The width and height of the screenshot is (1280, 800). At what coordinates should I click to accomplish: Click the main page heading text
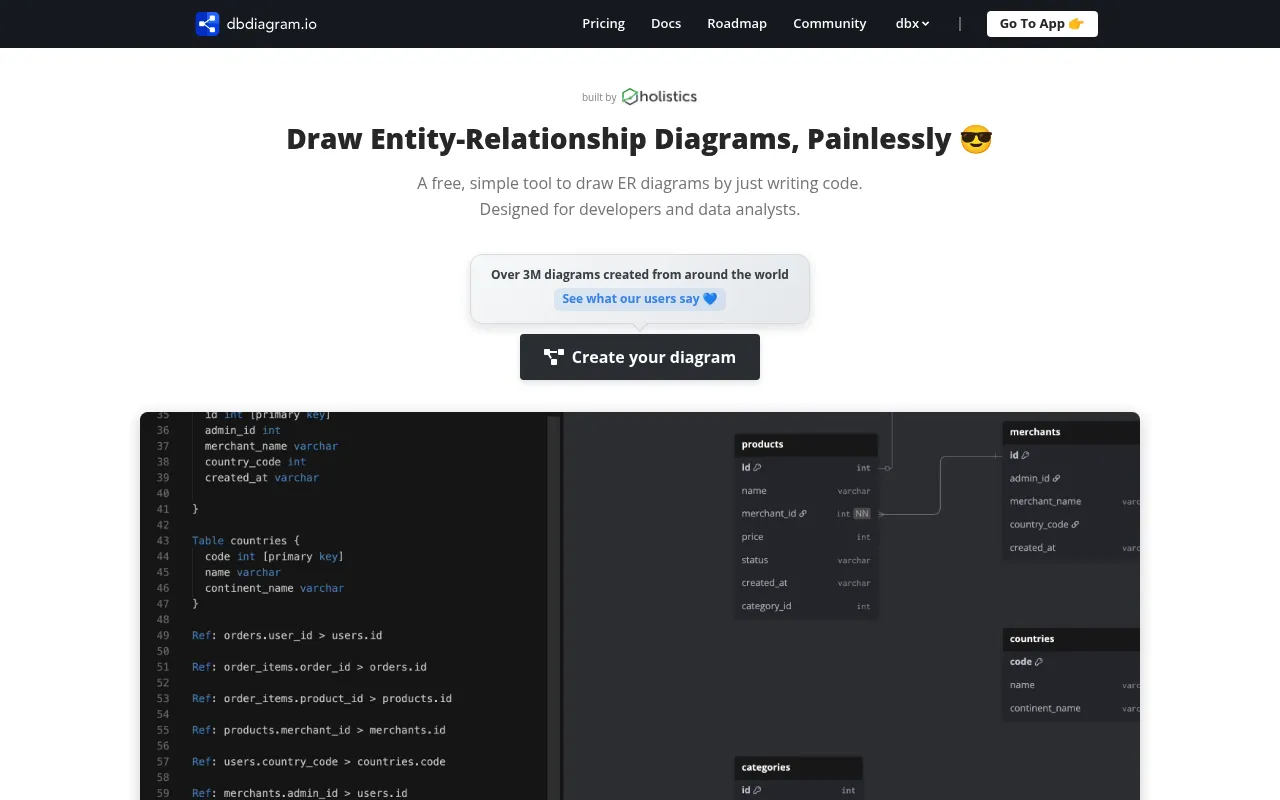(x=640, y=139)
